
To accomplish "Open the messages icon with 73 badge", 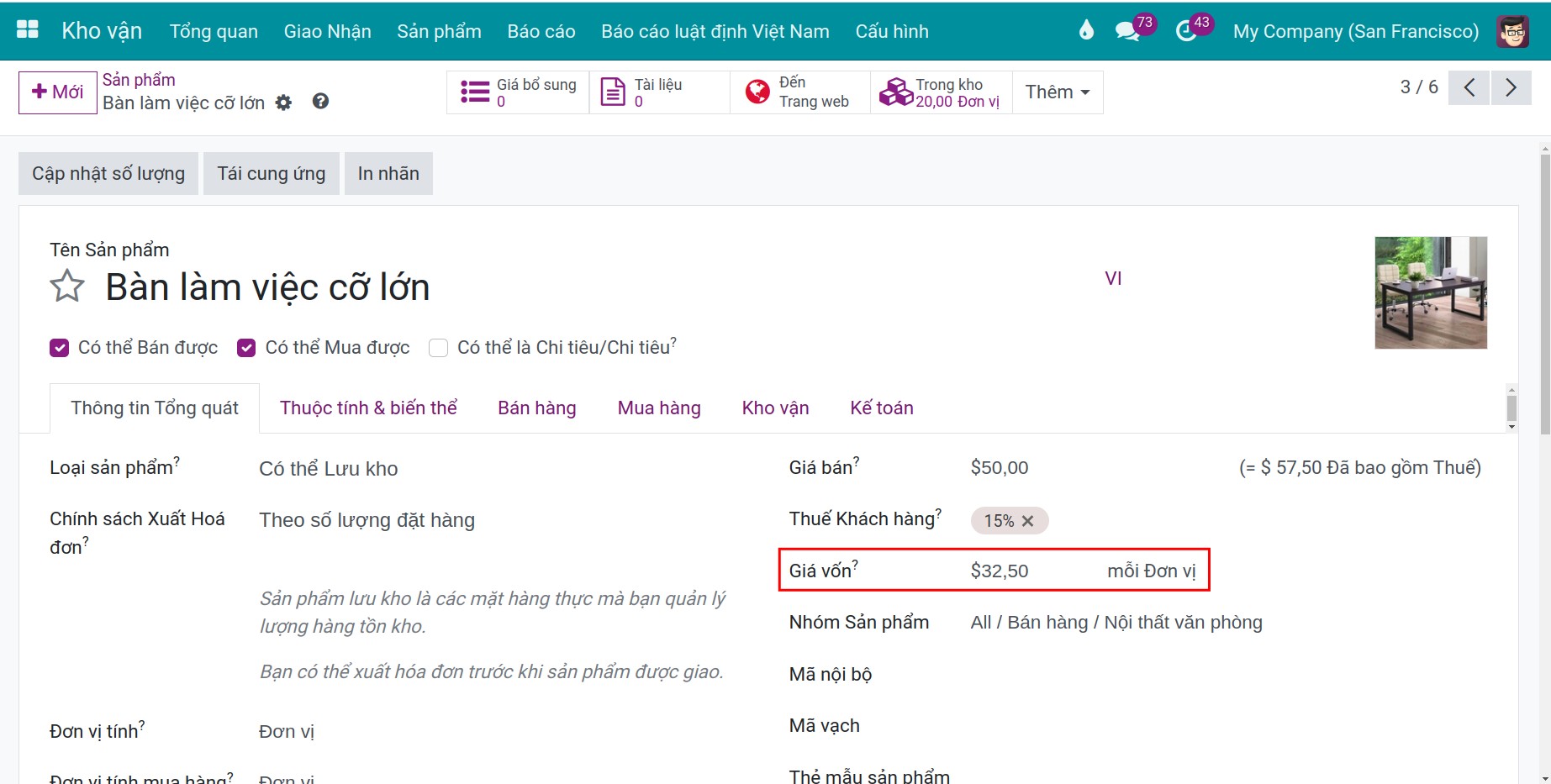I will click(x=1126, y=32).
